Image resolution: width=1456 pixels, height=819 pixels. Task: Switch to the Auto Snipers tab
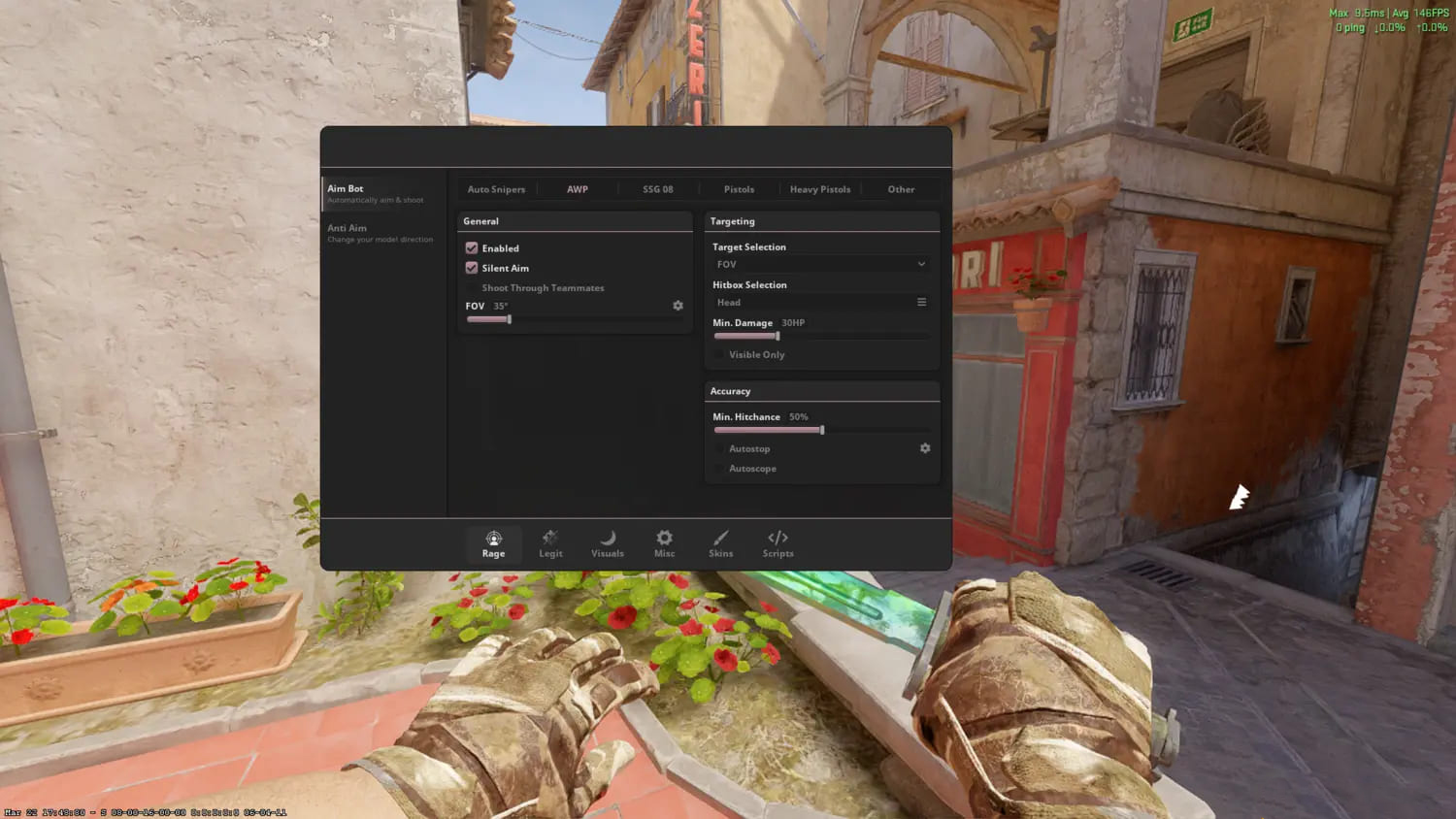[x=496, y=189]
